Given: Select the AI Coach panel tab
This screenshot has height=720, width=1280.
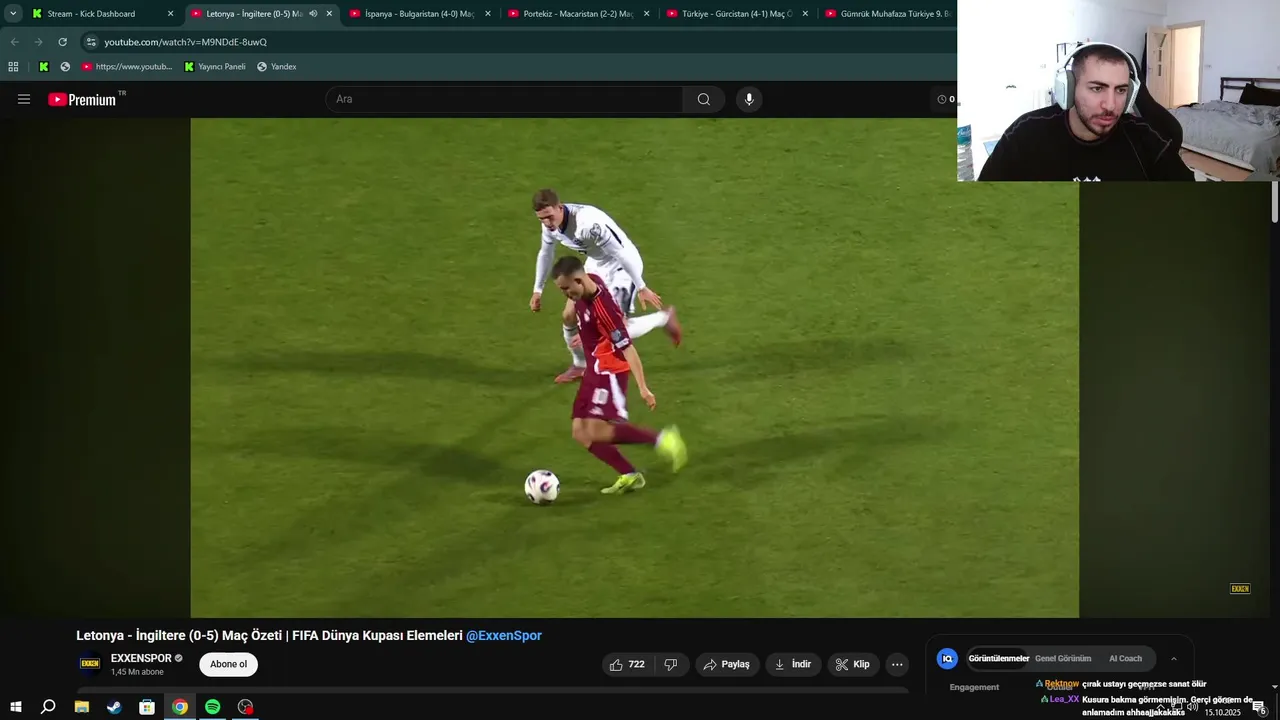Looking at the screenshot, I should pos(1125,658).
